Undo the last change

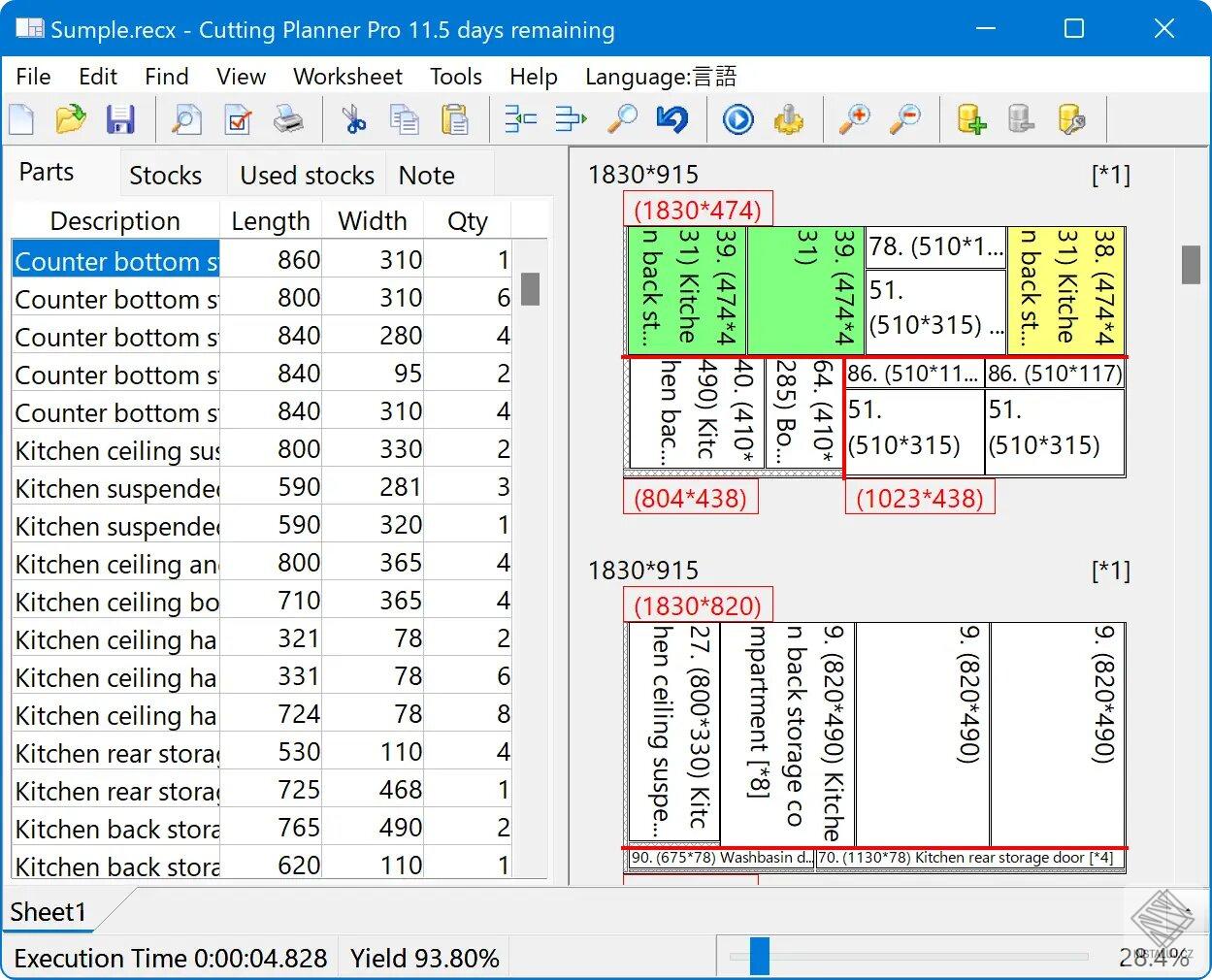673,119
